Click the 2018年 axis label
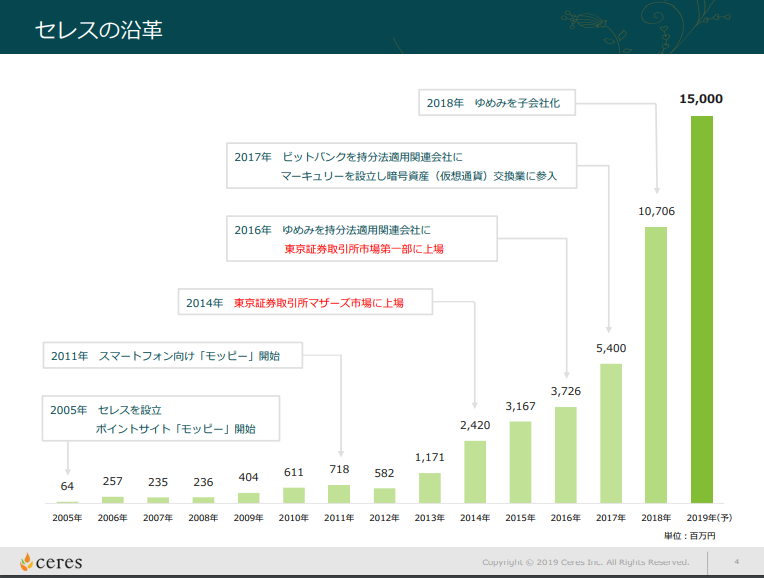The width and height of the screenshot is (764, 578). [x=656, y=518]
